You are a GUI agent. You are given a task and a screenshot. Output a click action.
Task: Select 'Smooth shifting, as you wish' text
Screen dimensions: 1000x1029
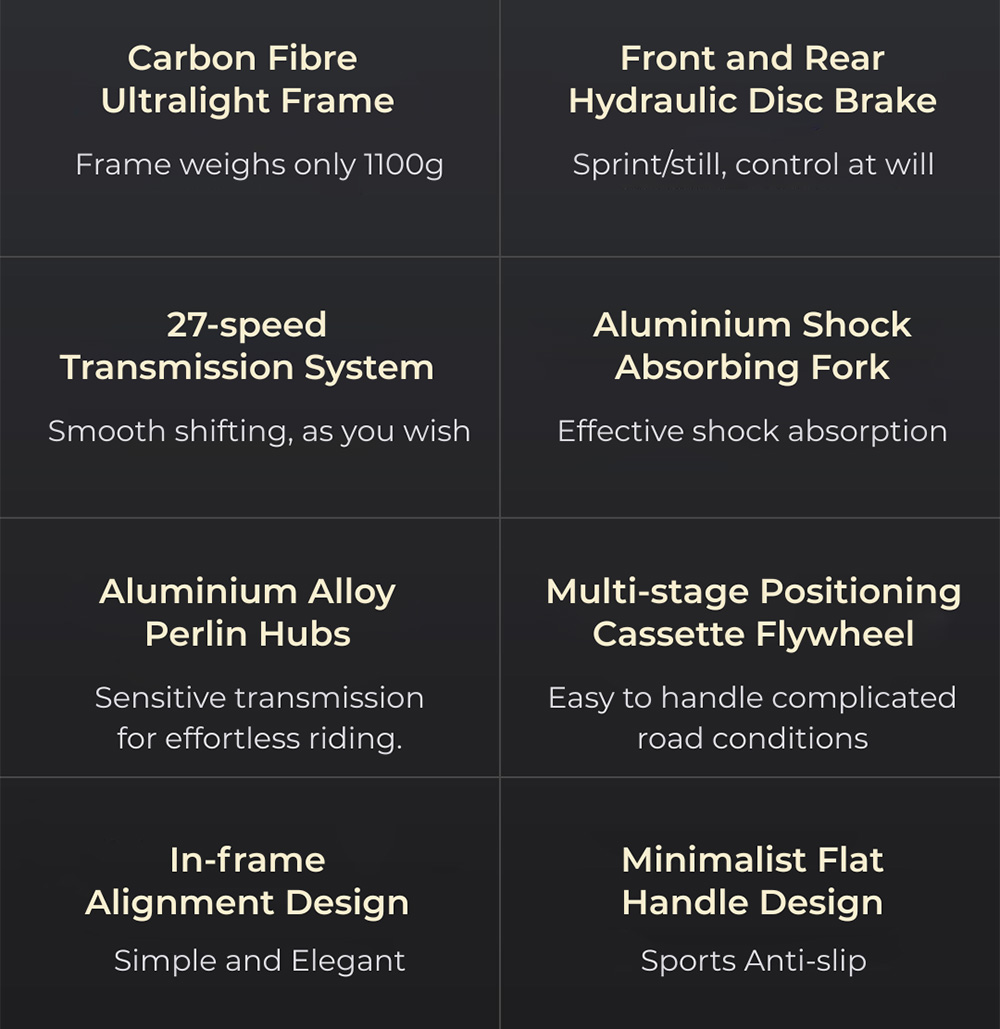[x=259, y=431]
